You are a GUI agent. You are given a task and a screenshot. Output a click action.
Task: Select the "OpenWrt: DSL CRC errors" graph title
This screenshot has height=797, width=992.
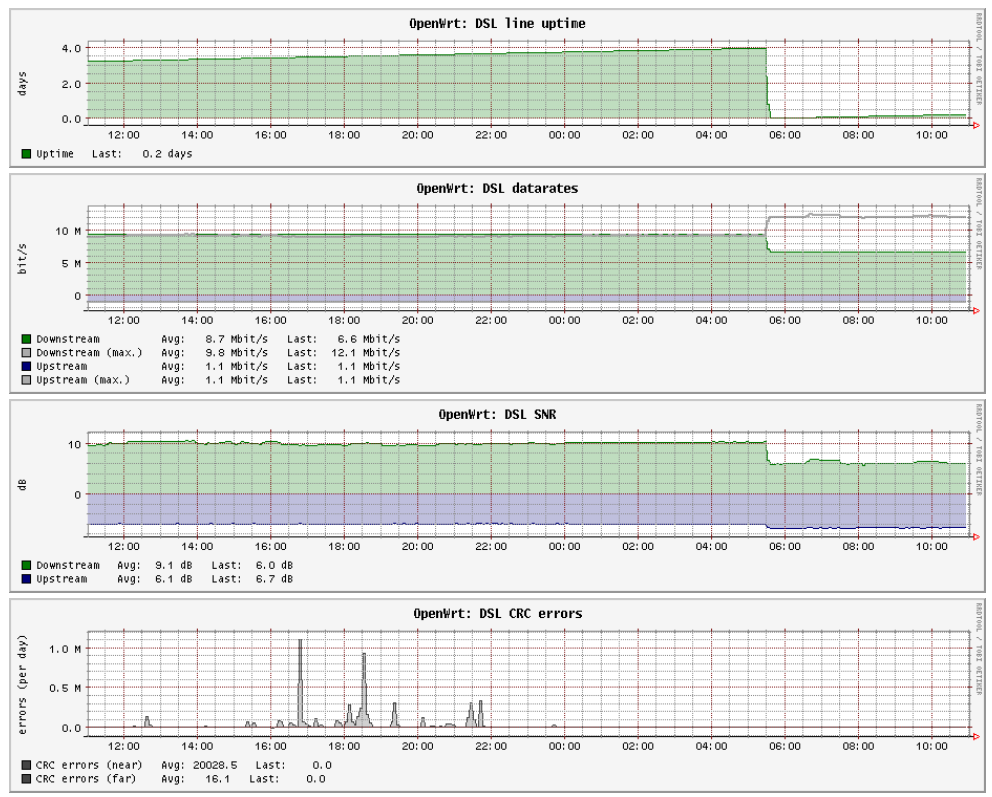[x=497, y=613]
